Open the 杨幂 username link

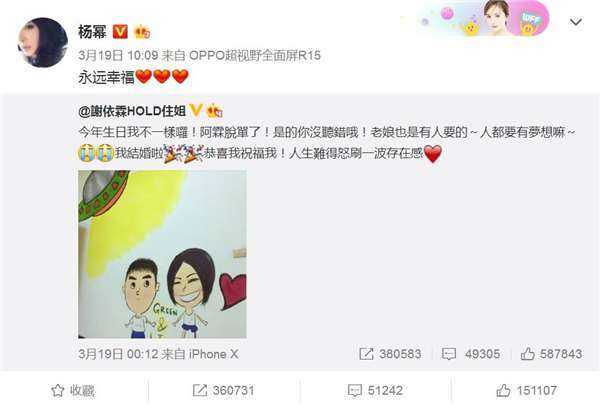[x=92, y=32]
